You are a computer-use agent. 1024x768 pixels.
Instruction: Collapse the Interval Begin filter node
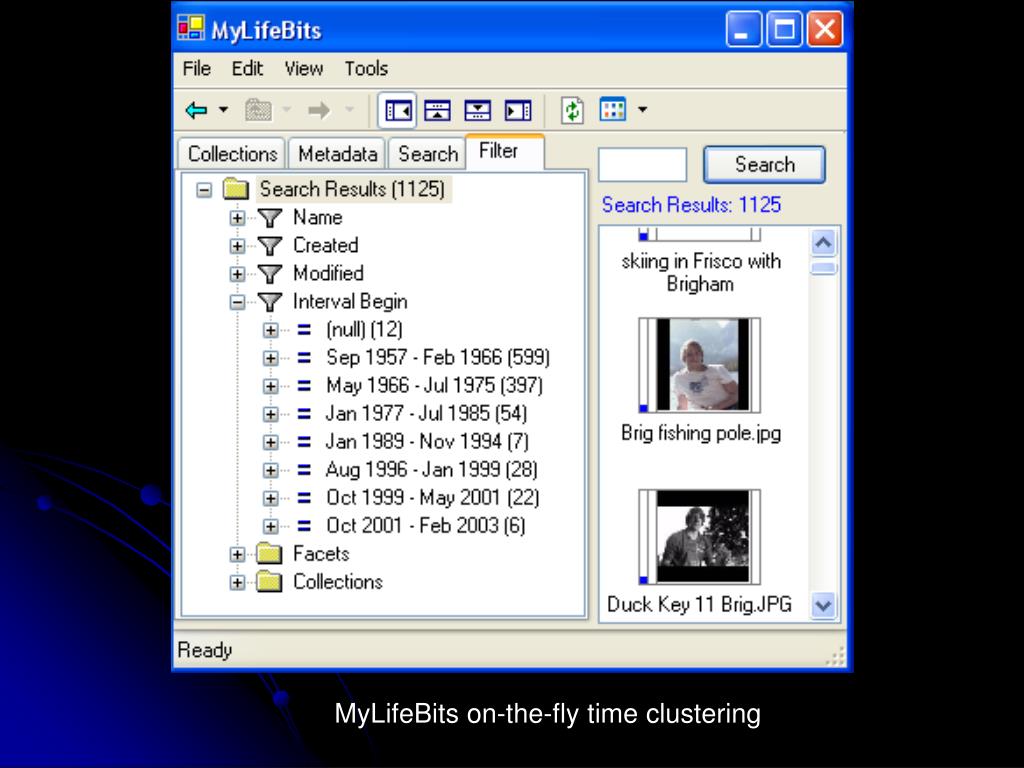pos(237,302)
